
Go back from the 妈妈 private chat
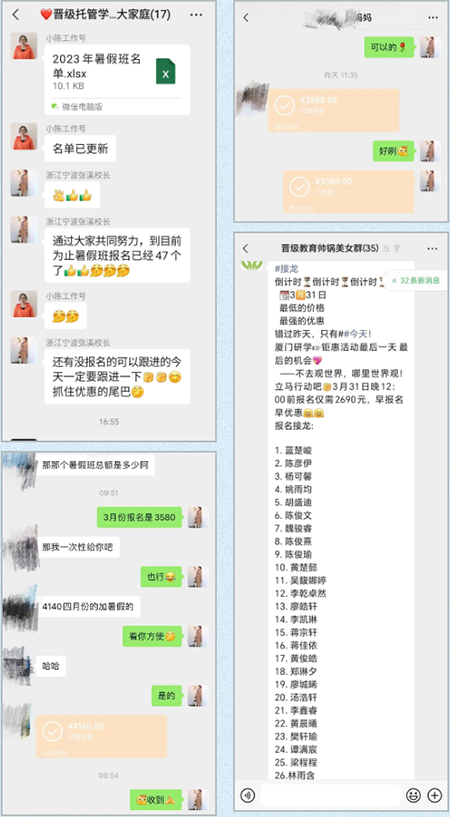[246, 17]
